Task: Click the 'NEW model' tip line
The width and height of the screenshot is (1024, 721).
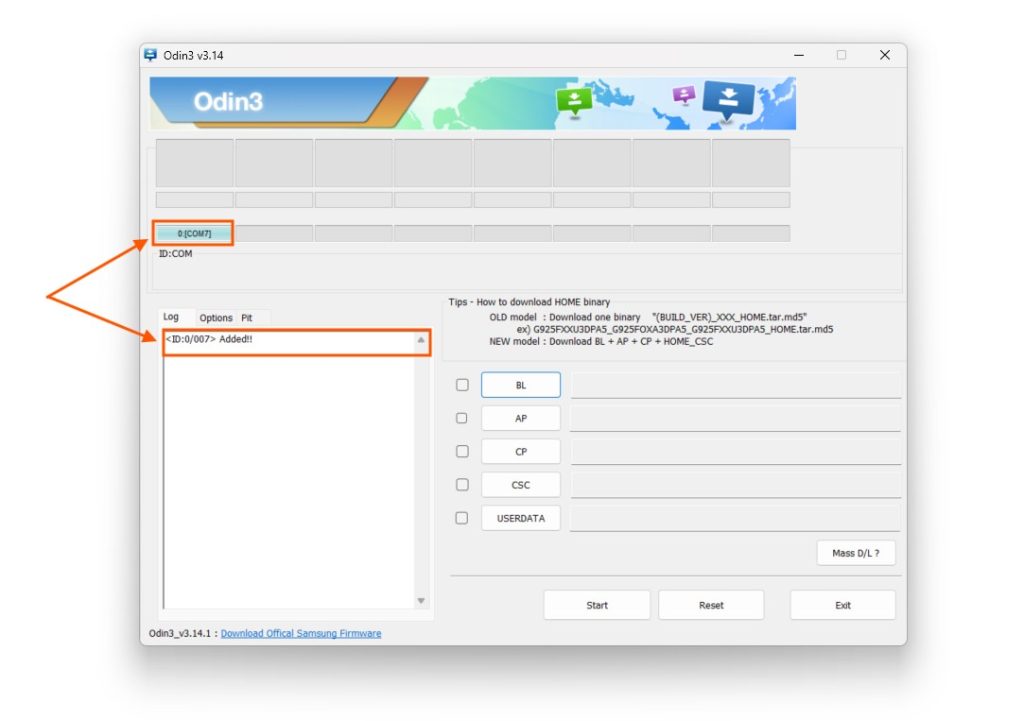Action: tap(601, 342)
